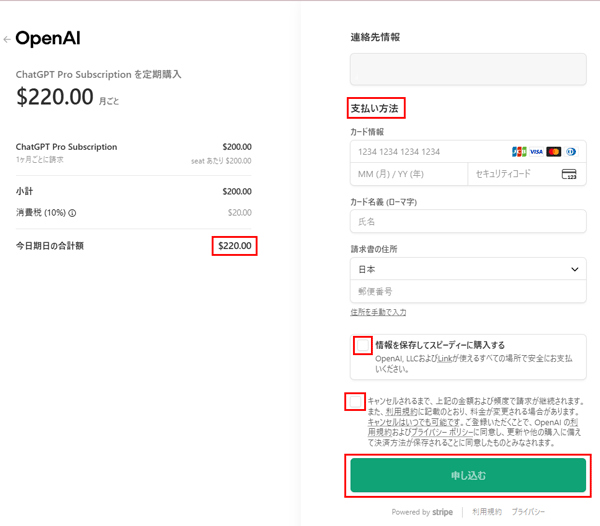600x526 pixels.
Task: Open the country dropdown showing 日本
Action: click(468, 269)
